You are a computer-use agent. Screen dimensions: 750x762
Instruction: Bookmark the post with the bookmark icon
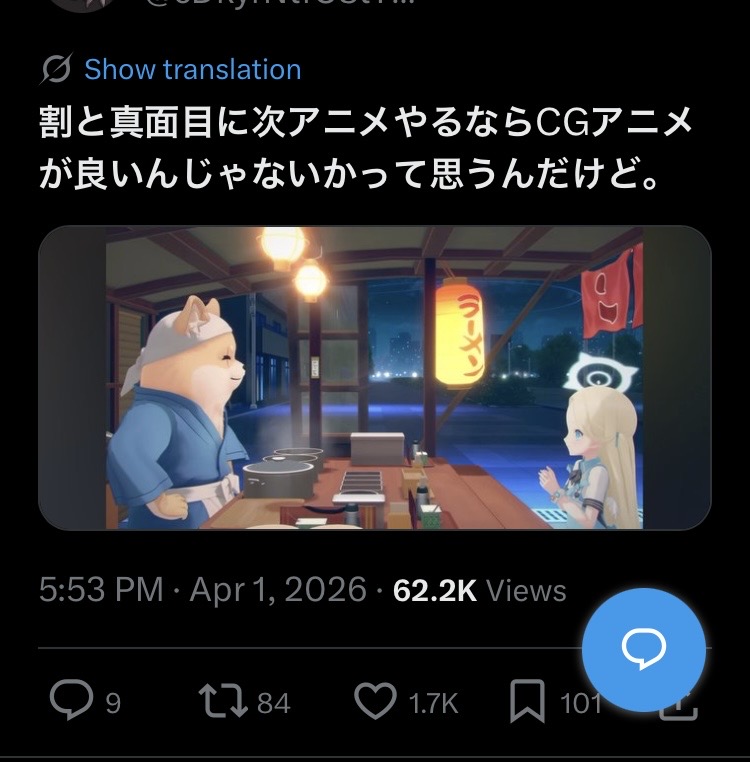tap(527, 701)
